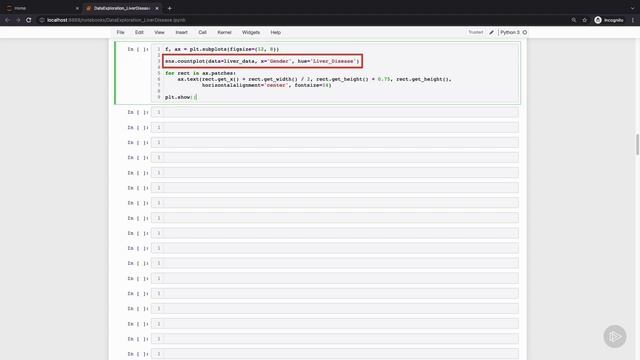Click the 'for rect in ax.patches' line

pos(200,73)
